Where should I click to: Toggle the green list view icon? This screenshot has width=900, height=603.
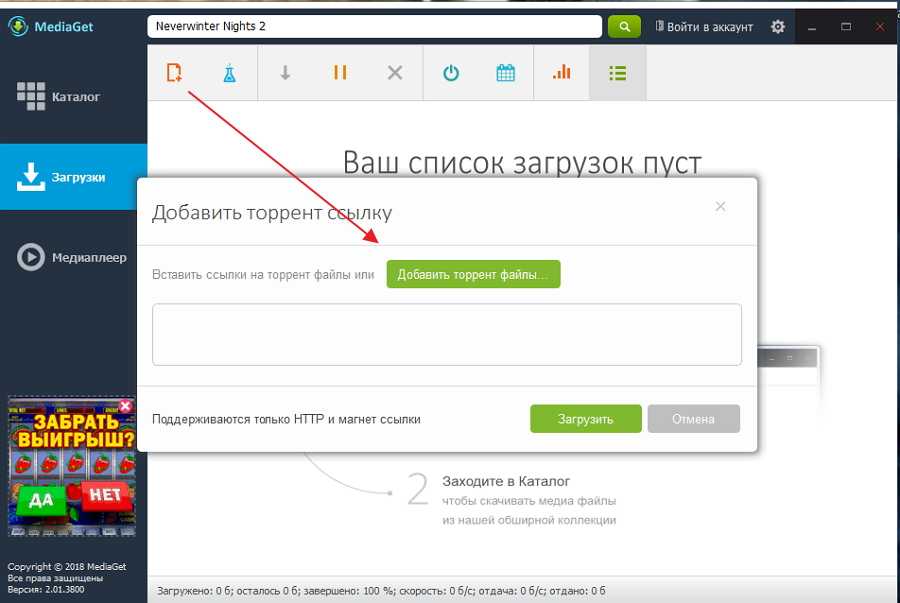[x=618, y=73]
